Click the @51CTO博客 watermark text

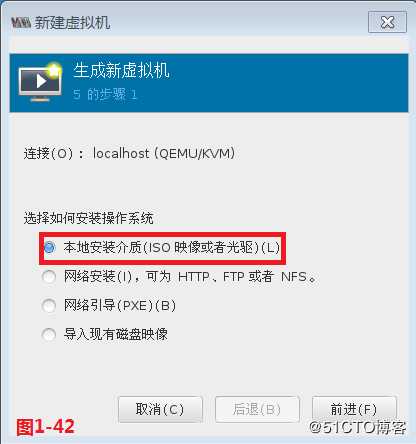358,427
